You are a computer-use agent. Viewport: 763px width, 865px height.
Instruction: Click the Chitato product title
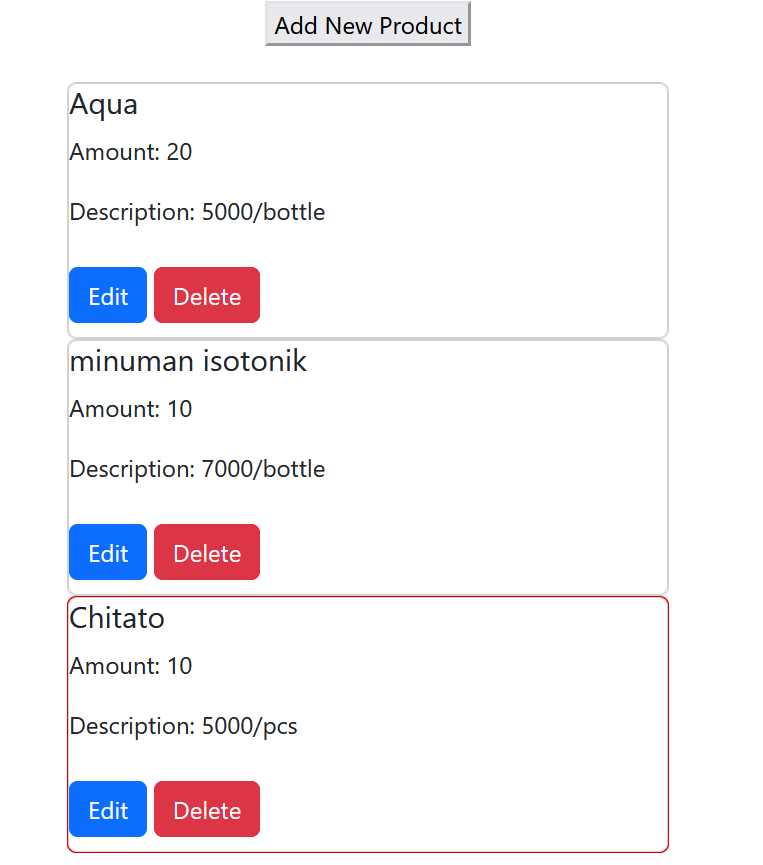[x=117, y=618]
